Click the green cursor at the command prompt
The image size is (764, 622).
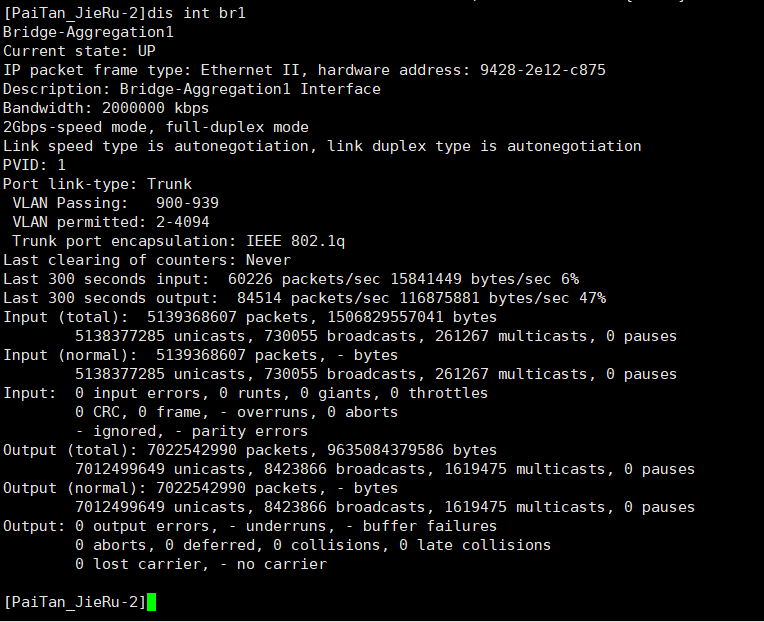click(152, 602)
